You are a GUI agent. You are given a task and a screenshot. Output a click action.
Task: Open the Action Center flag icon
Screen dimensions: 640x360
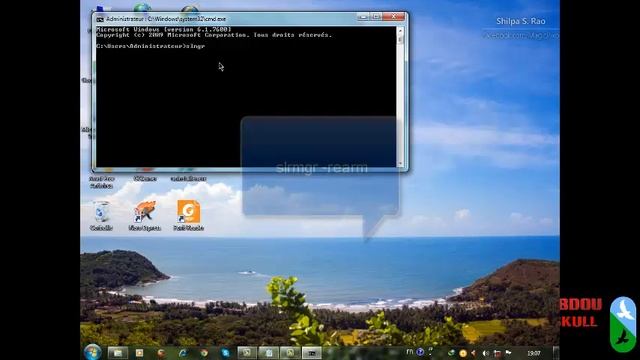pos(508,353)
